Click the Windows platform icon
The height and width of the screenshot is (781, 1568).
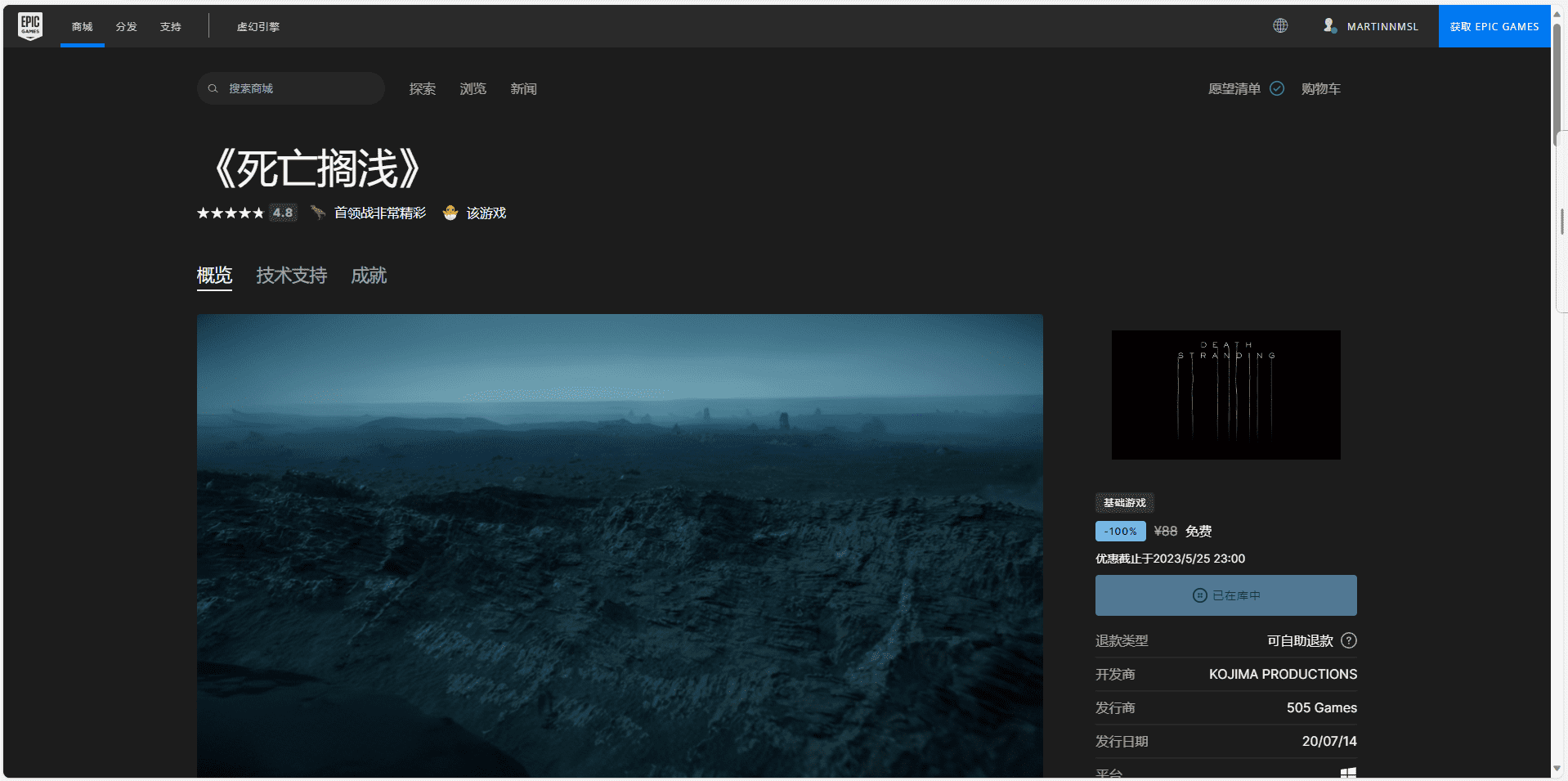pos(1349,772)
